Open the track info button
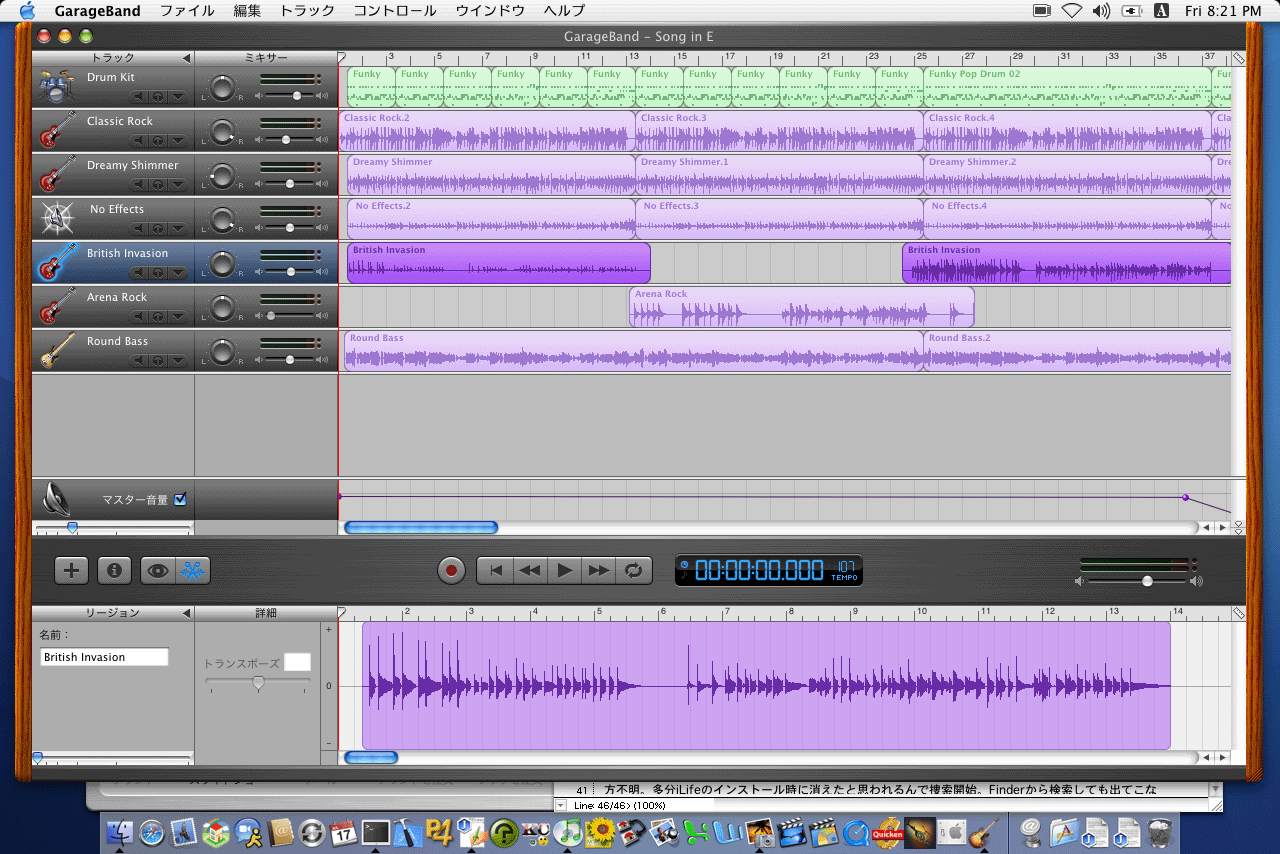 [x=114, y=570]
